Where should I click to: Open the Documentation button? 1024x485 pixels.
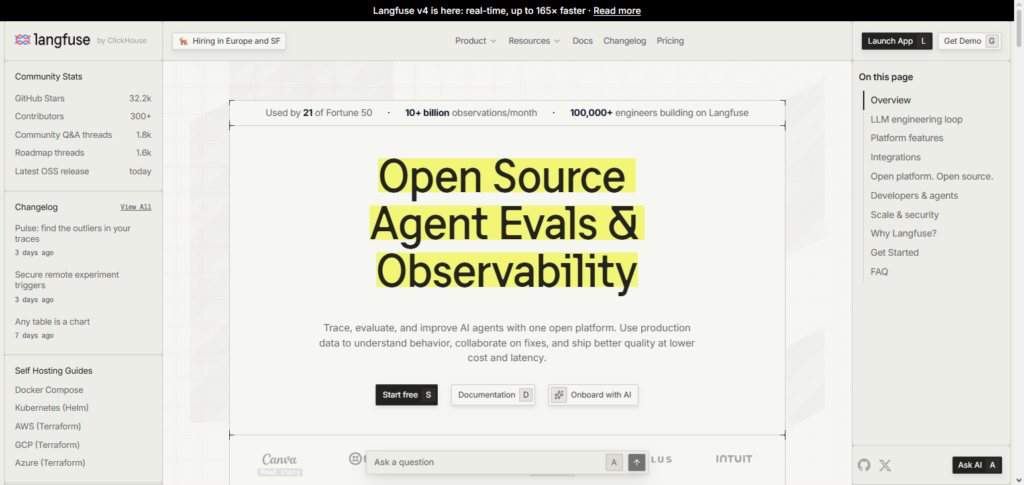coord(493,395)
